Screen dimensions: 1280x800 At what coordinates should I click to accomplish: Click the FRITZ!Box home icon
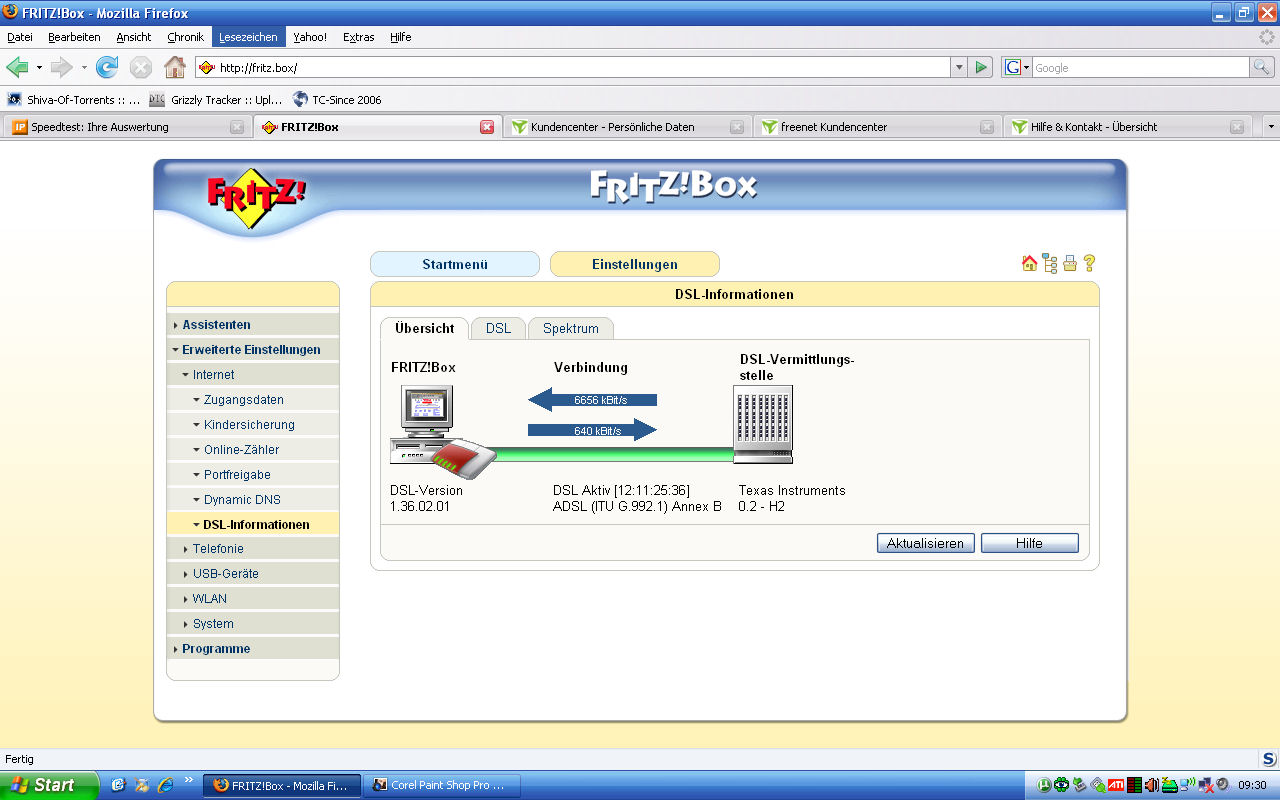pos(1029,263)
